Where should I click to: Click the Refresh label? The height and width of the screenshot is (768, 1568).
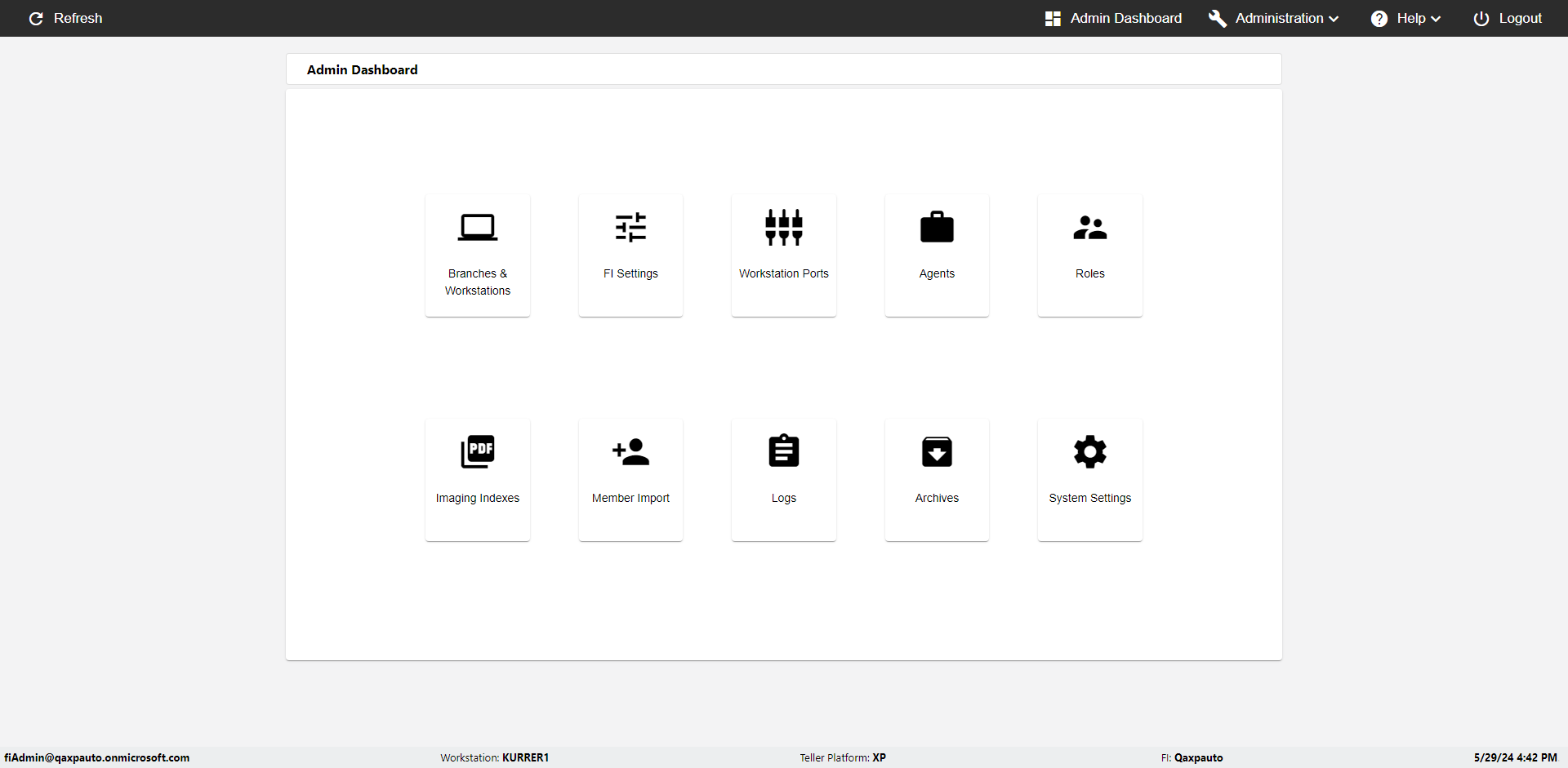click(x=78, y=18)
